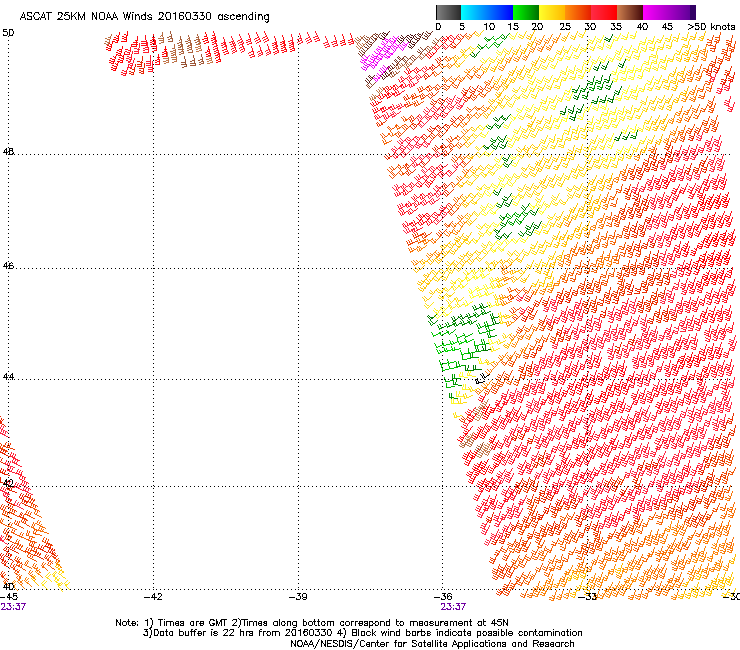Image resolution: width=740 pixels, height=650 pixels.
Task: Click the dark blue 10–15 knots legend segment
Action: [x=500, y=12]
